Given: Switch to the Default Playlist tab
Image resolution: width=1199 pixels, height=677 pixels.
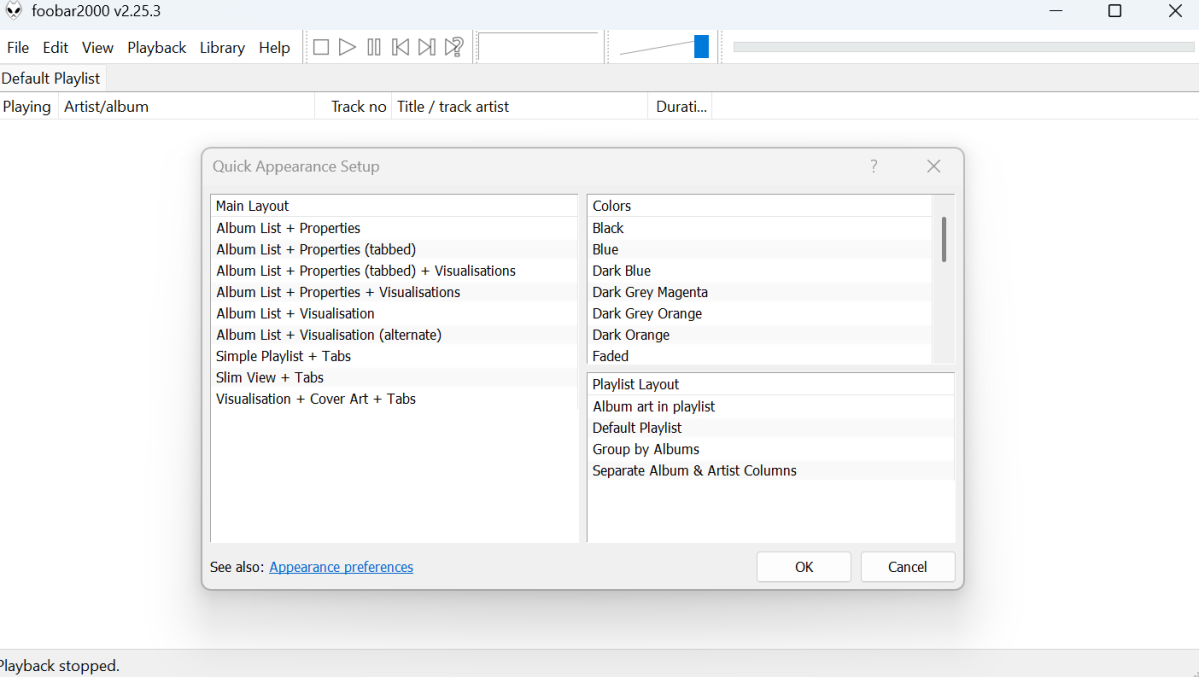Looking at the screenshot, I should (52, 78).
